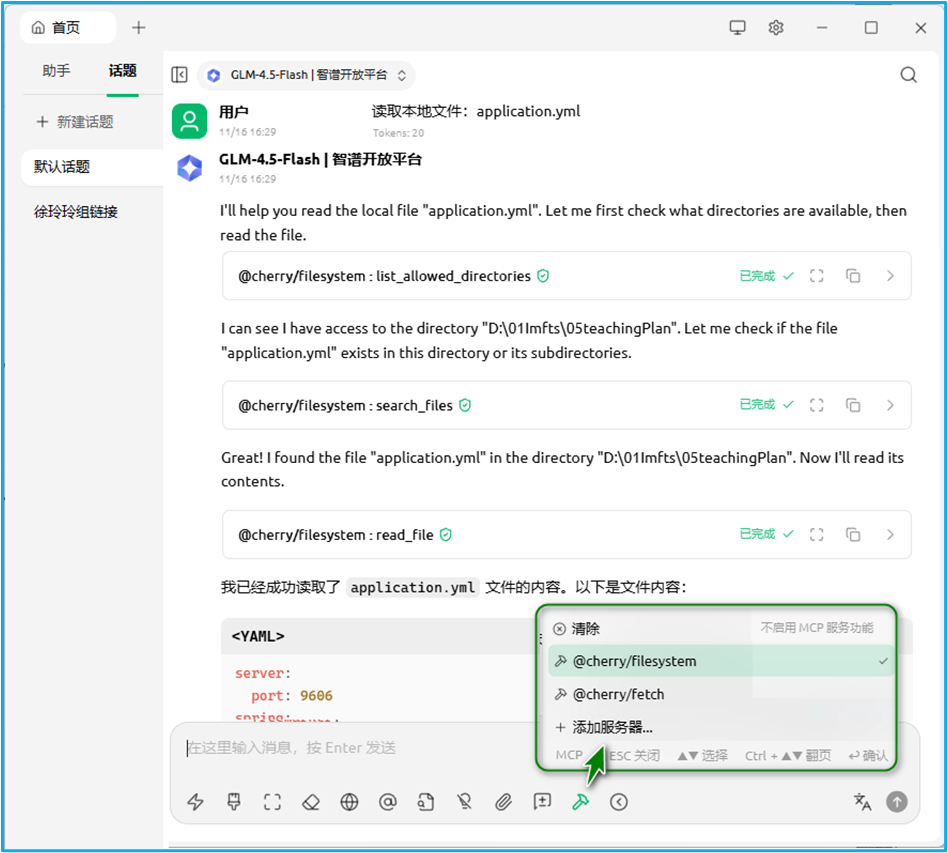Switch to the 话题 tab

123,71
